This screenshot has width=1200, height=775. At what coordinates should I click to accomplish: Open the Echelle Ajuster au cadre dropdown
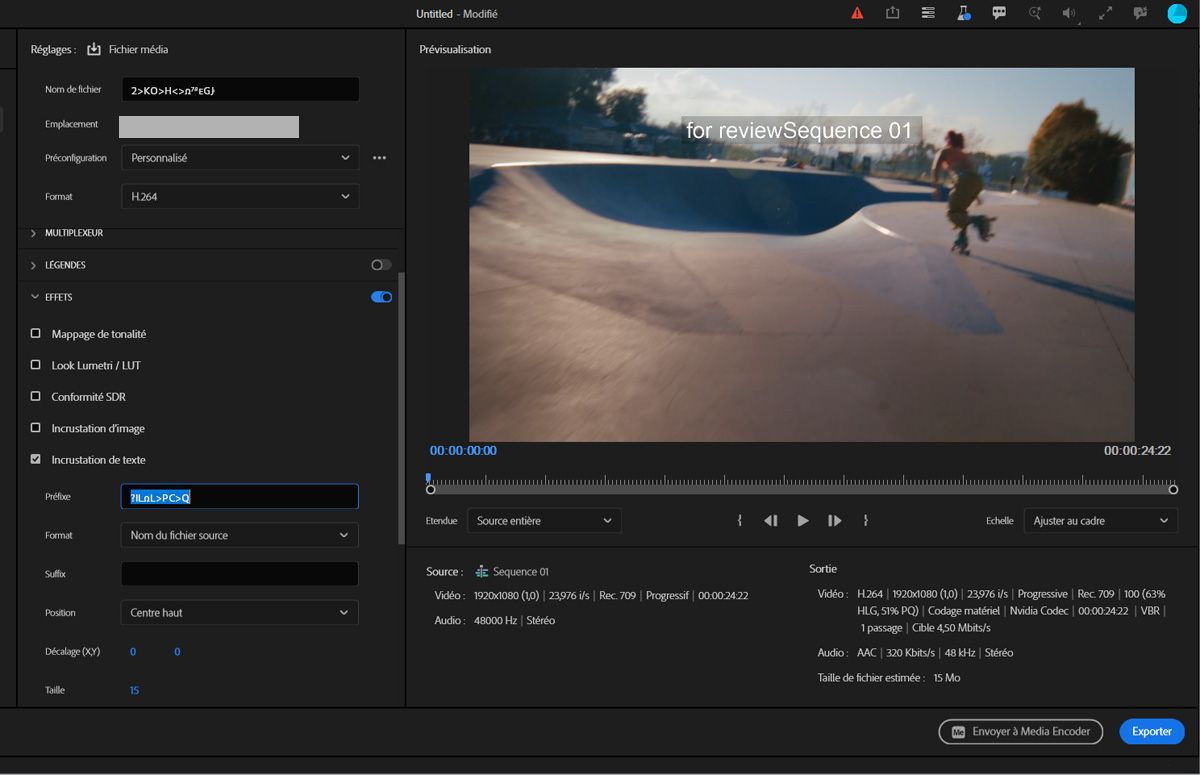point(1101,521)
